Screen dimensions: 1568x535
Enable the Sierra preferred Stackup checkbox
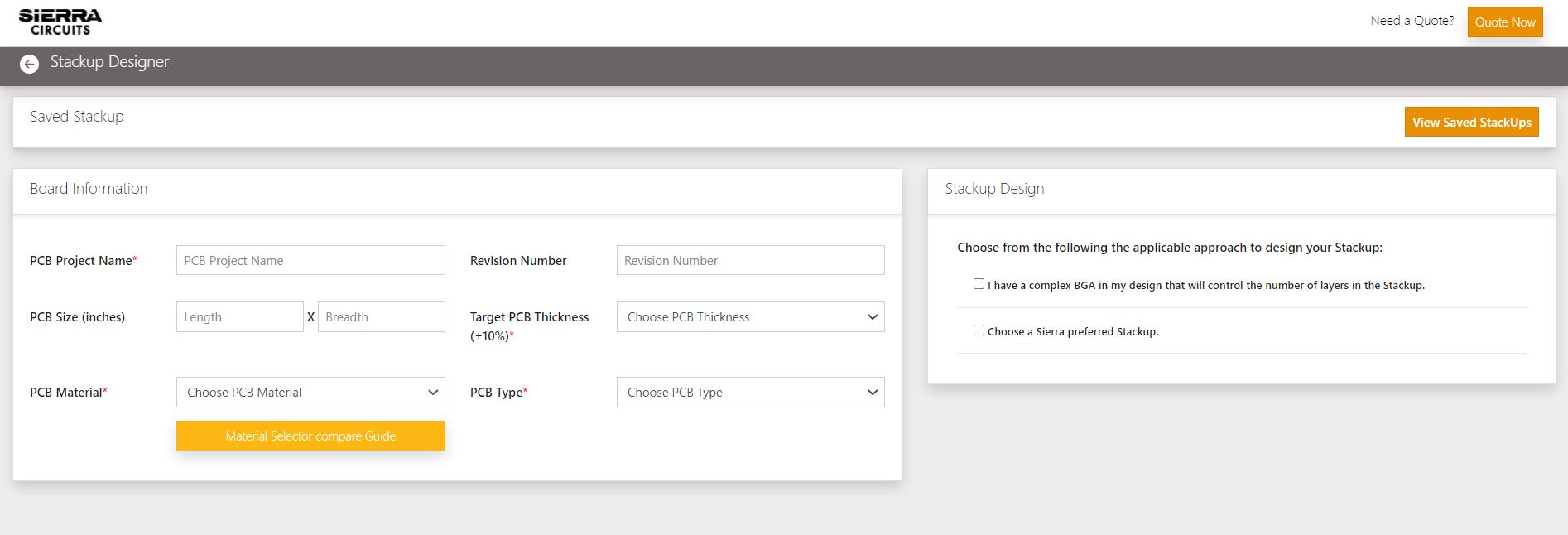(x=979, y=330)
